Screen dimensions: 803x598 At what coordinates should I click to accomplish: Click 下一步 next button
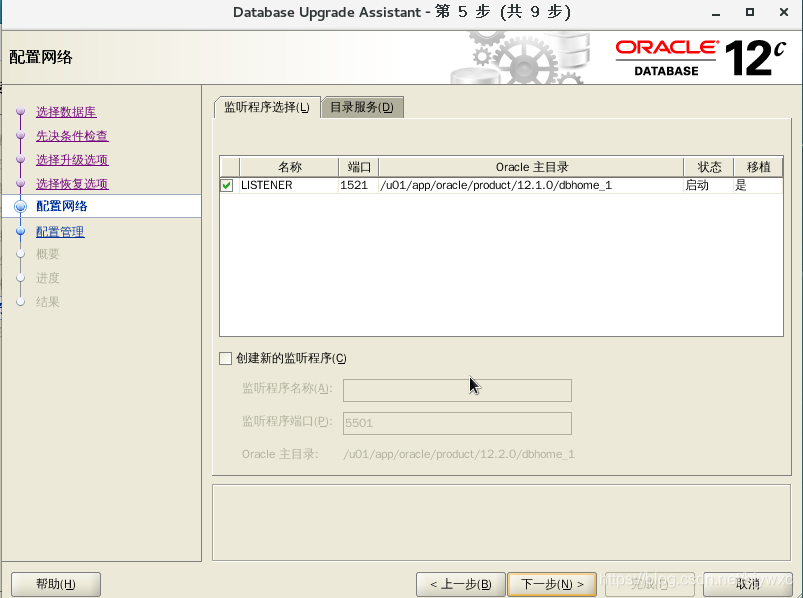[552, 584]
